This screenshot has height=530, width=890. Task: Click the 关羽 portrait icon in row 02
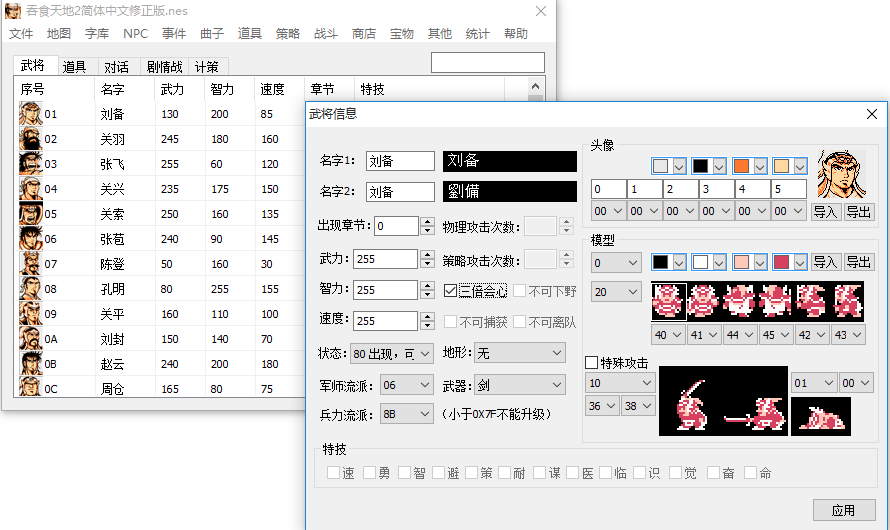pyautogui.click(x=31, y=138)
